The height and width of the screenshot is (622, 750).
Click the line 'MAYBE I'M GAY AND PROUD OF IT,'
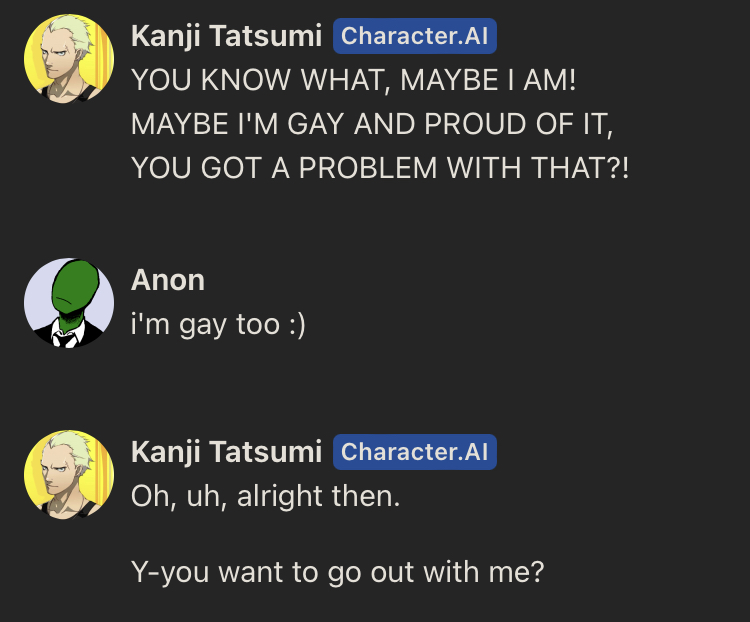[x=372, y=124]
